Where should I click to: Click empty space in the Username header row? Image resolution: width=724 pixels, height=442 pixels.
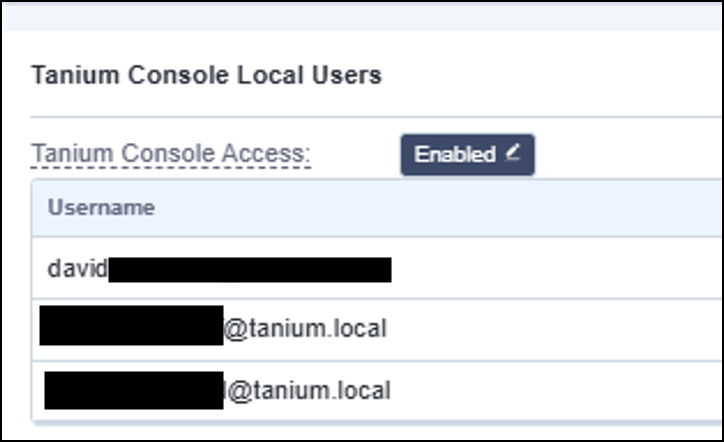pos(450,208)
